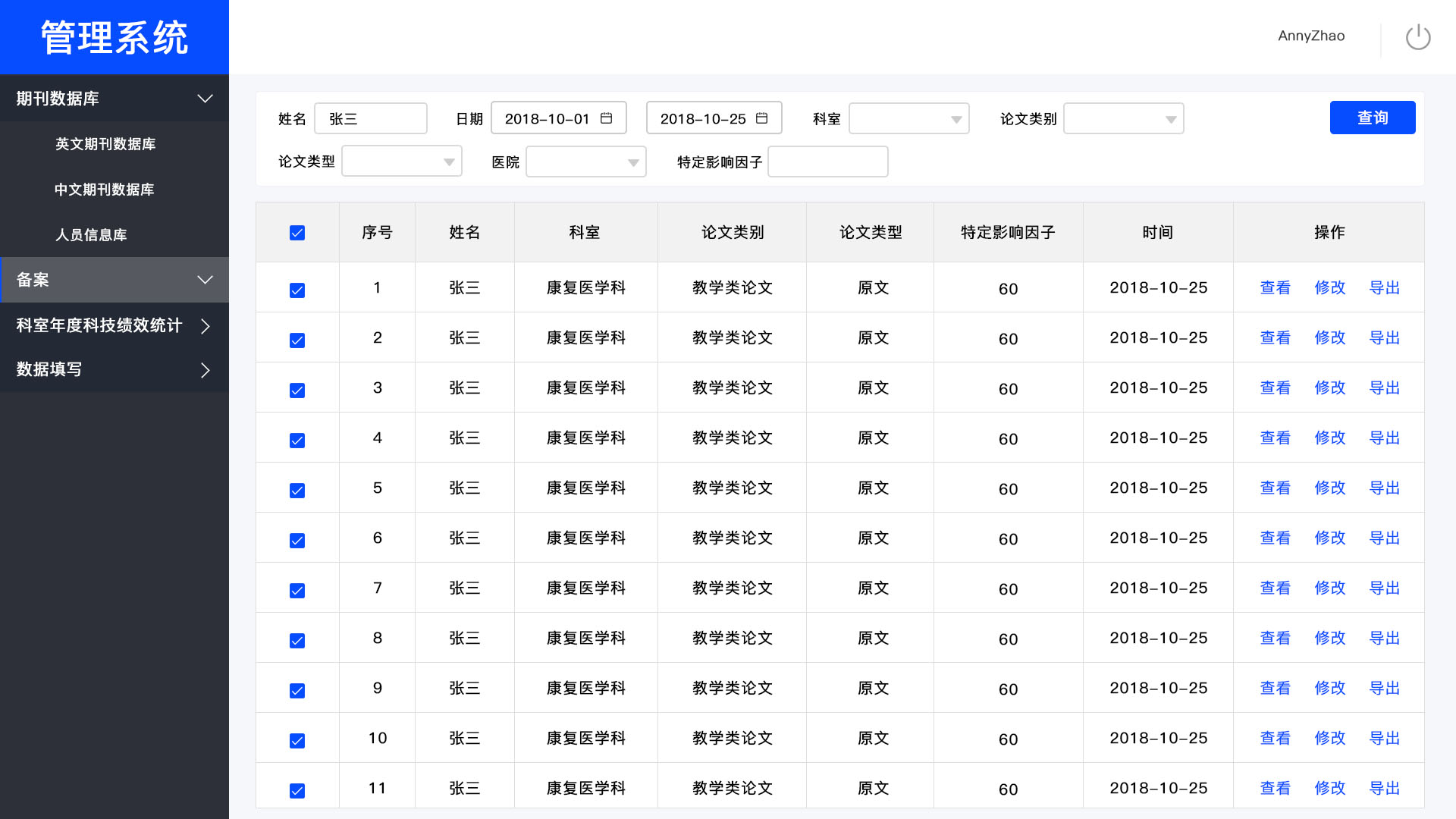1456x819 pixels.
Task: Expand arrow beside 科室年度科技绩效统计
Action: click(x=205, y=326)
